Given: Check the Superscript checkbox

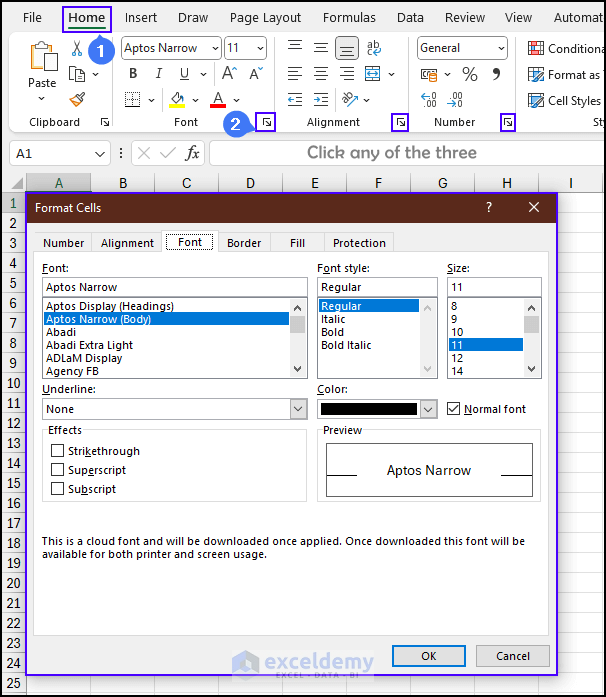Looking at the screenshot, I should 57,470.
